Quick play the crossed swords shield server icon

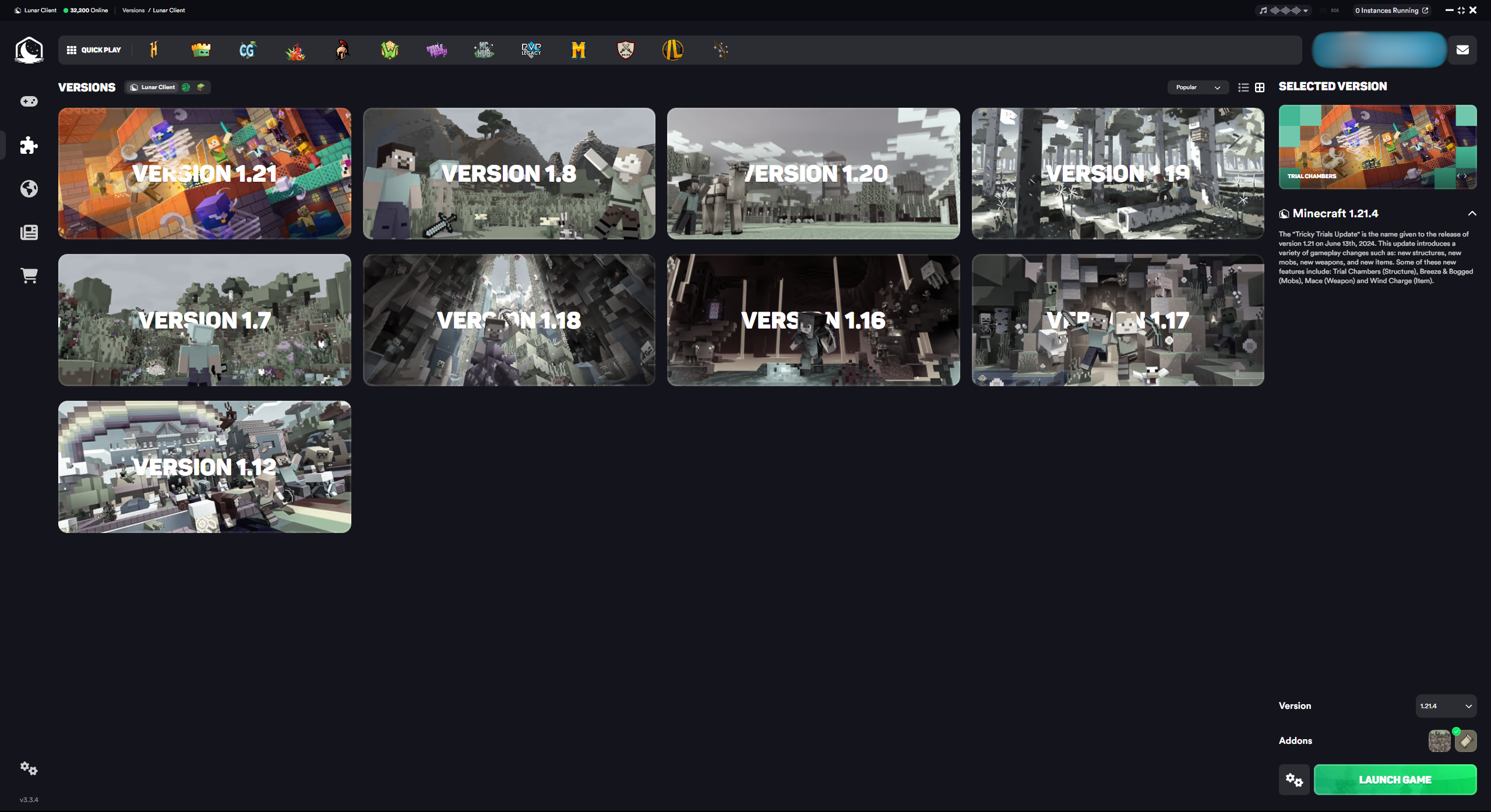626,50
